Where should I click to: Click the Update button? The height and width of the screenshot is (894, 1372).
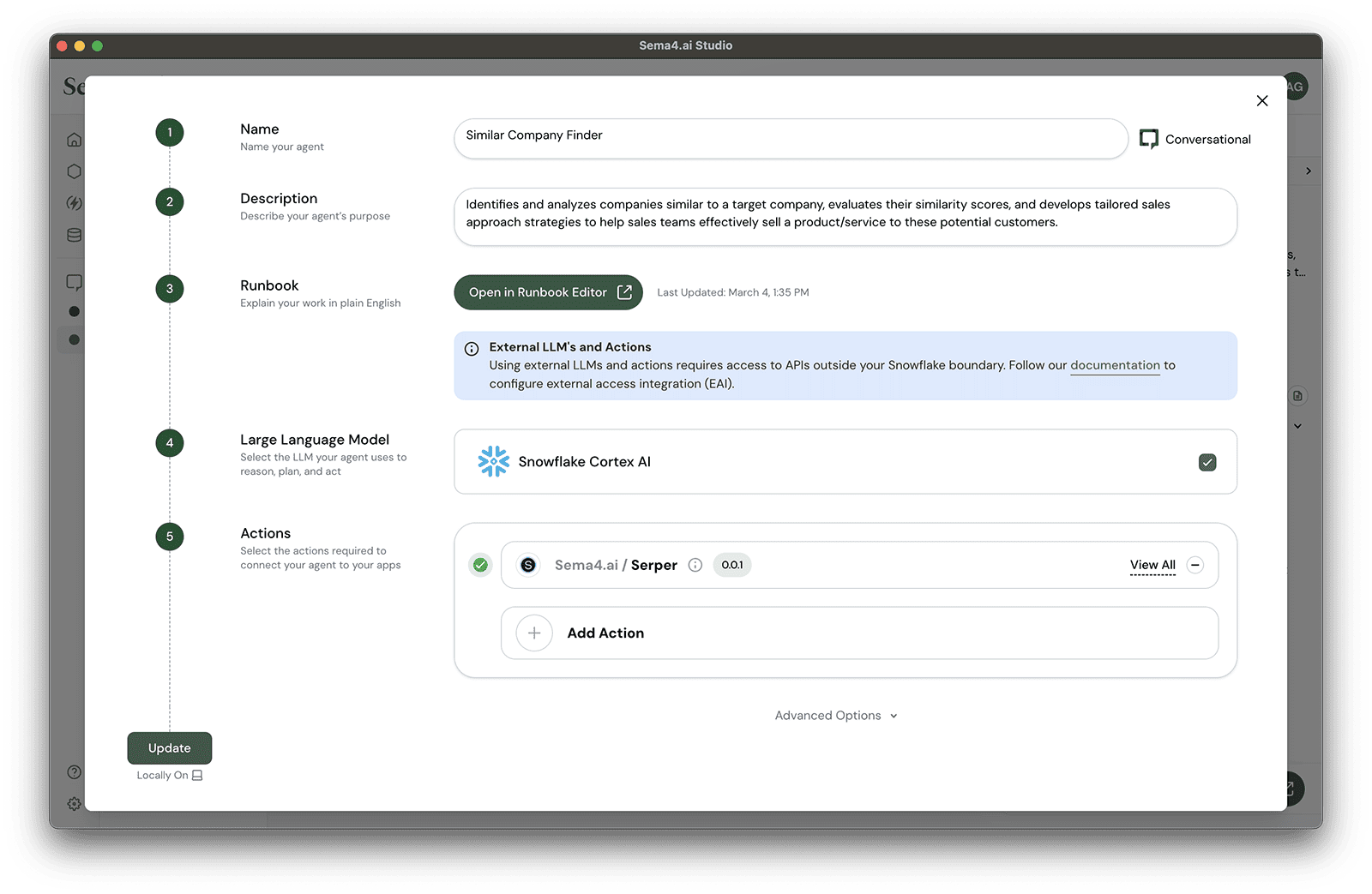[170, 748]
